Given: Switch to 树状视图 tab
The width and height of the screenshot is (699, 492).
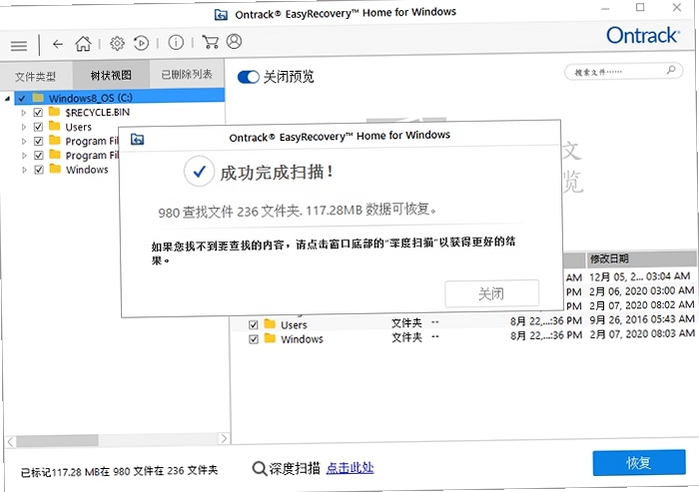Looking at the screenshot, I should [111, 75].
